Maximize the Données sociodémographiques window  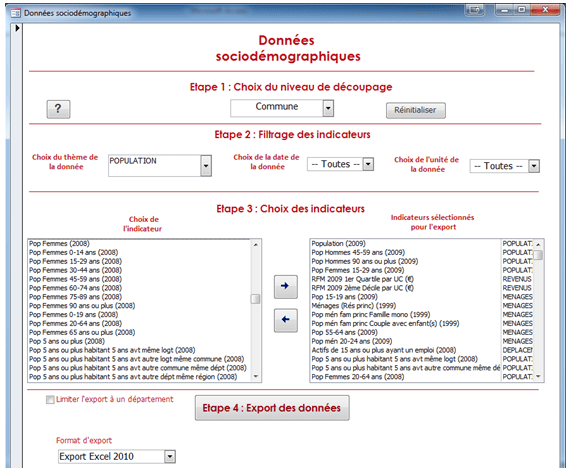pos(522,10)
